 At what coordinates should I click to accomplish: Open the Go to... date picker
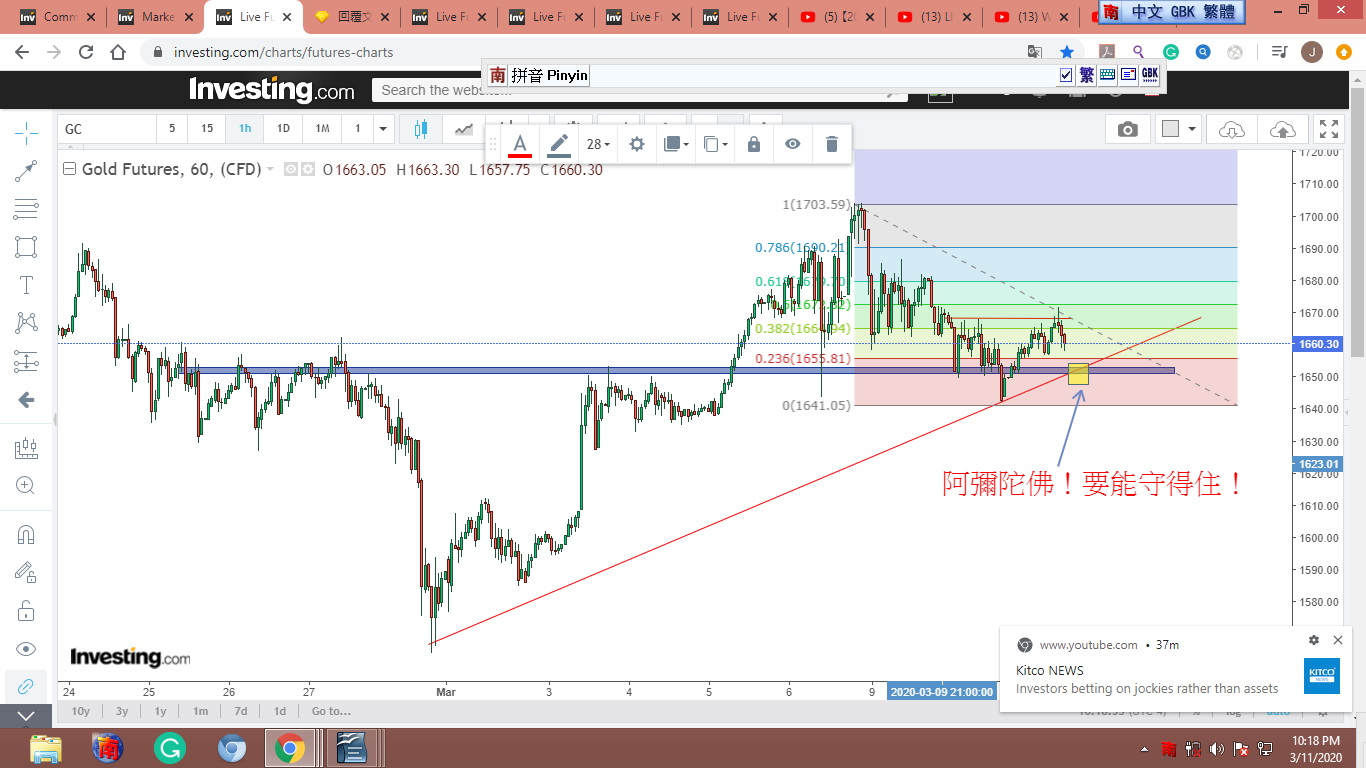click(x=331, y=711)
